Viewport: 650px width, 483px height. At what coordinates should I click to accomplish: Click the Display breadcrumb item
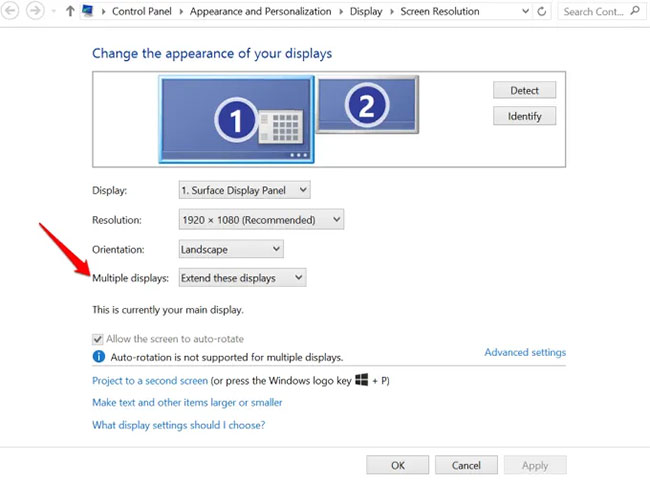click(x=364, y=12)
